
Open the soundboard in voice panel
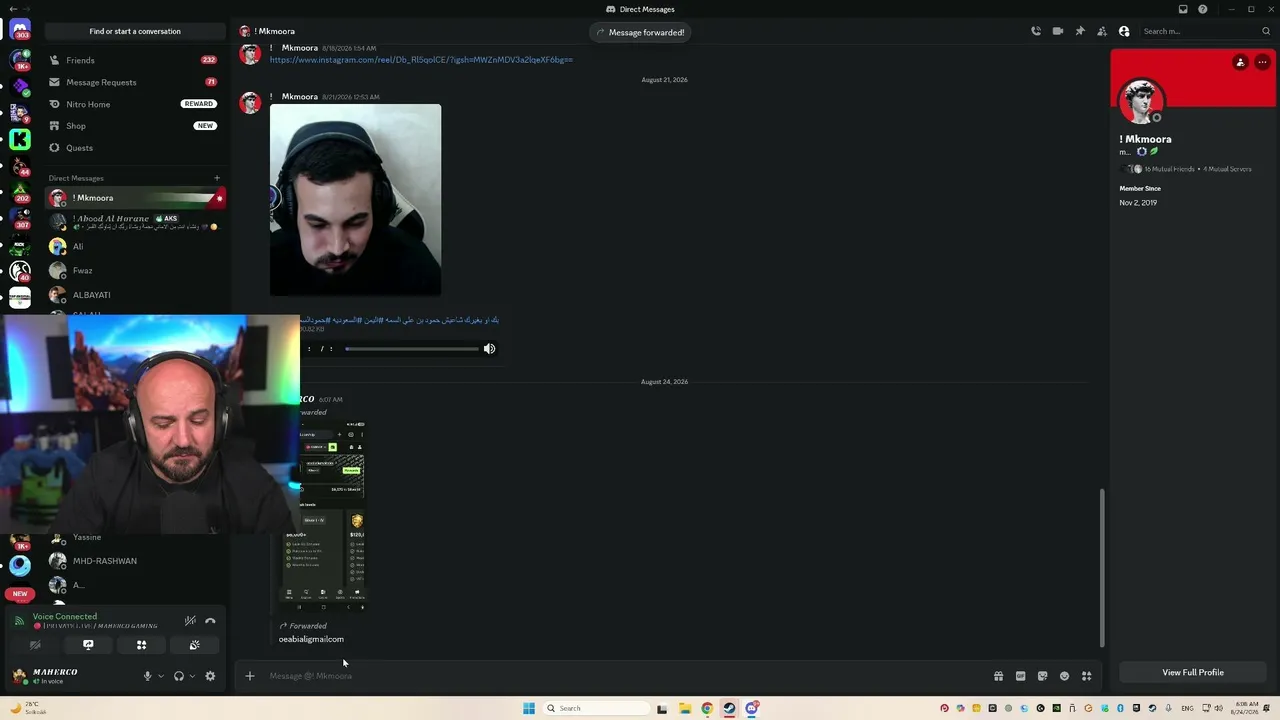click(194, 645)
